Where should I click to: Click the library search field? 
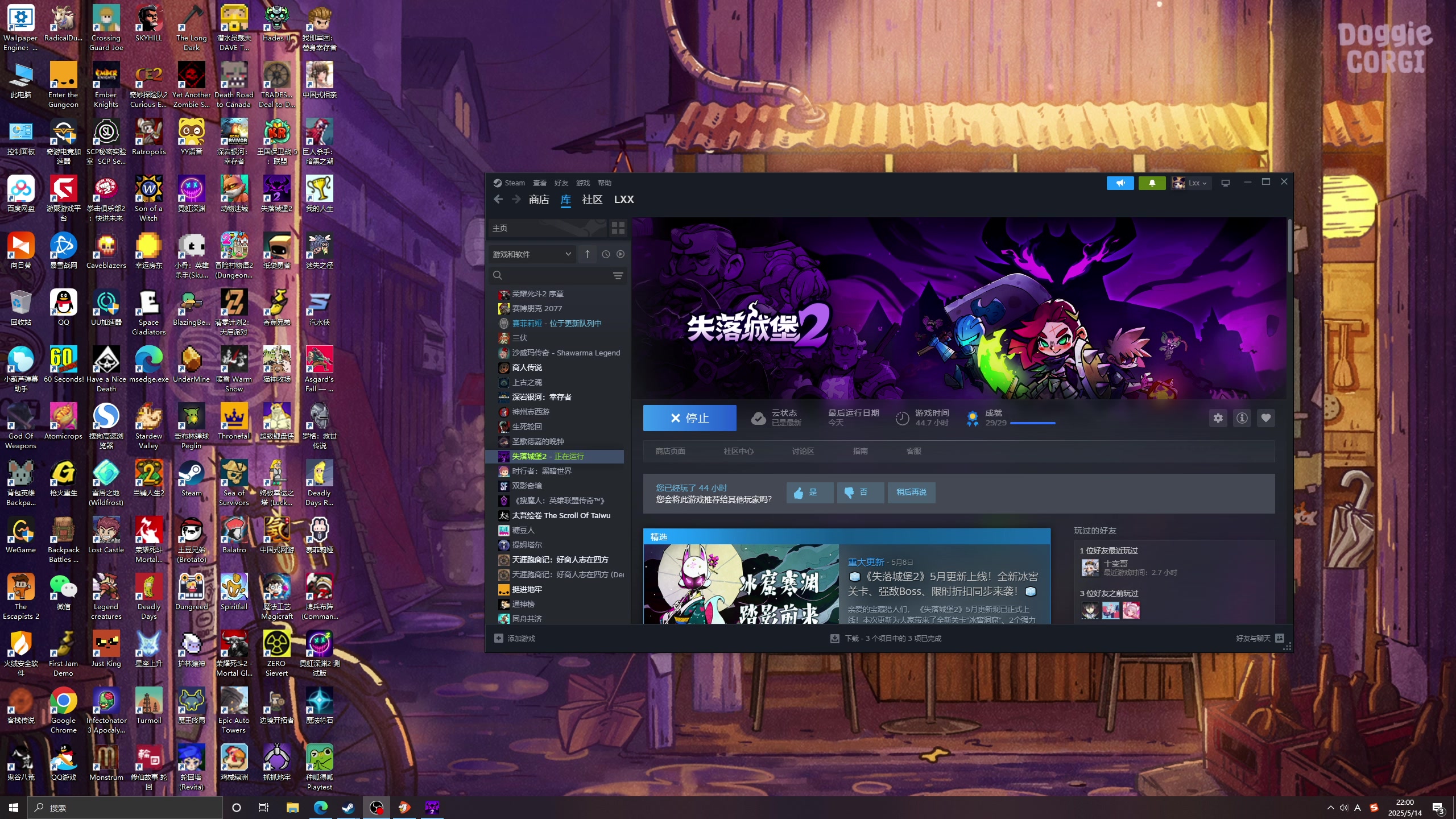tap(549, 275)
